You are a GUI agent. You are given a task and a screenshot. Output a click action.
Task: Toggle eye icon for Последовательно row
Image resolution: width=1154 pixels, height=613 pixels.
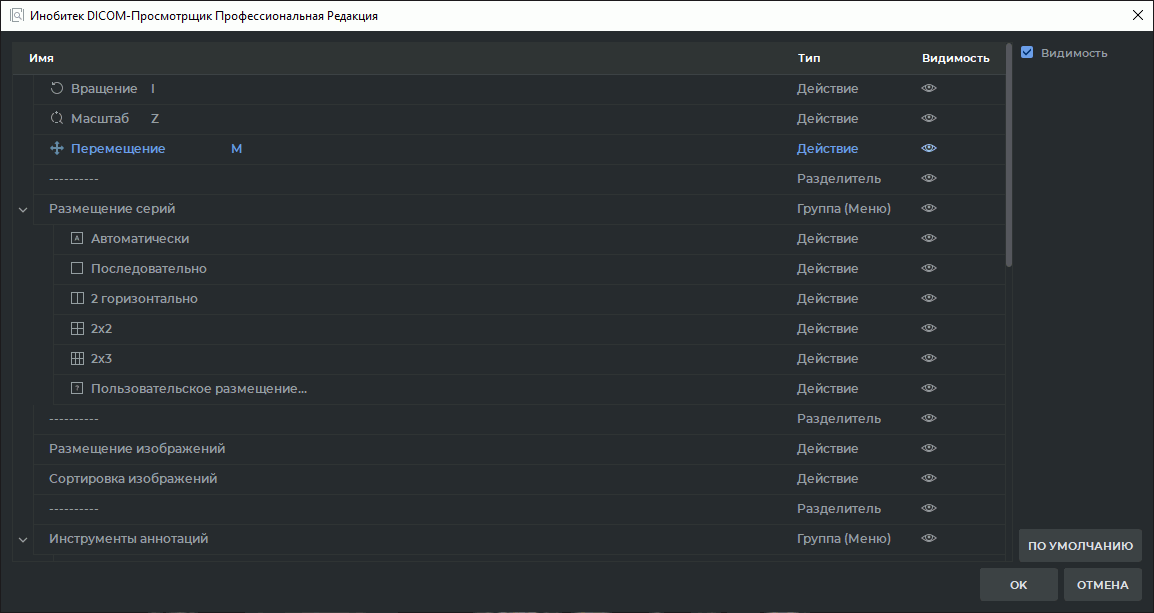pos(929,269)
